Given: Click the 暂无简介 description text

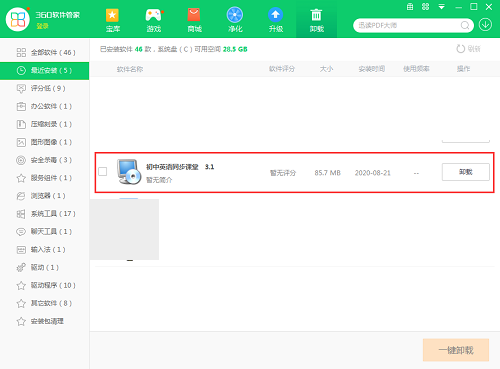Looking at the screenshot, I should click(159, 180).
